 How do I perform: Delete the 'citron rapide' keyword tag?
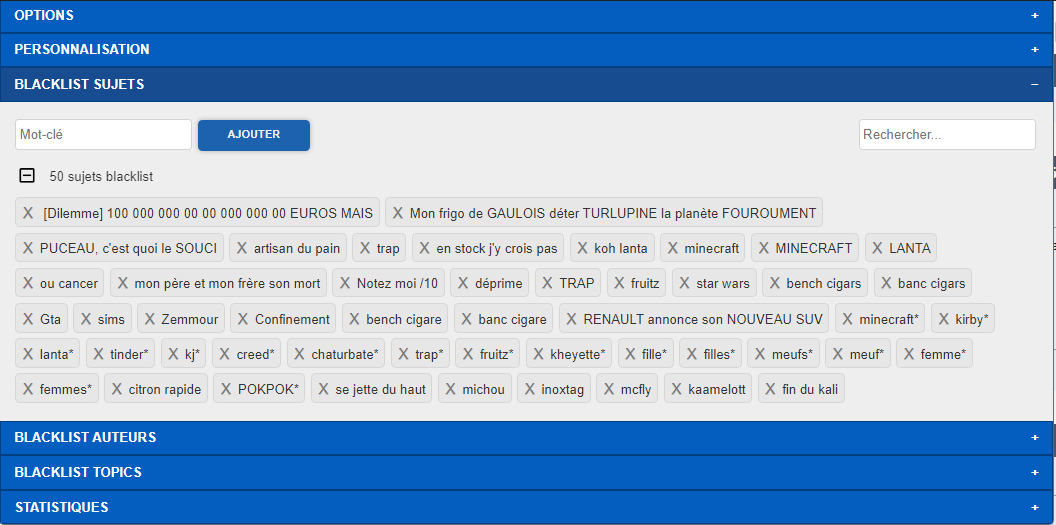click(117, 389)
